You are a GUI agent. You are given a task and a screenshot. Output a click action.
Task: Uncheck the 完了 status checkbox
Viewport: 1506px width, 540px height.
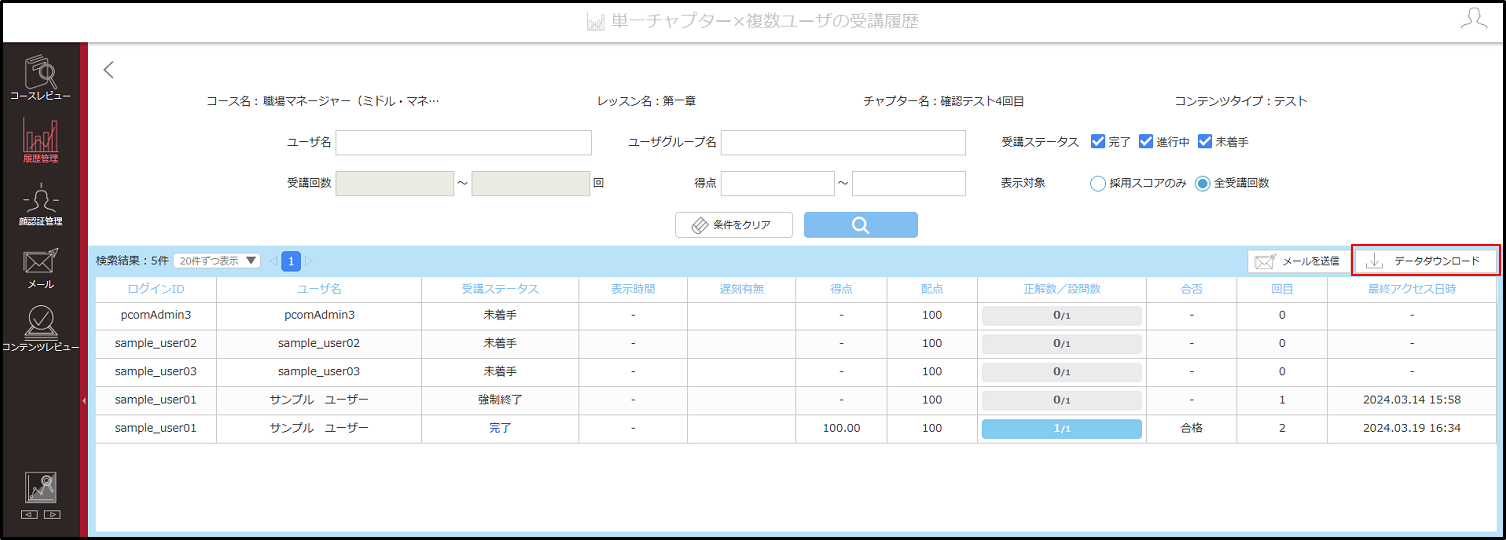1098,142
